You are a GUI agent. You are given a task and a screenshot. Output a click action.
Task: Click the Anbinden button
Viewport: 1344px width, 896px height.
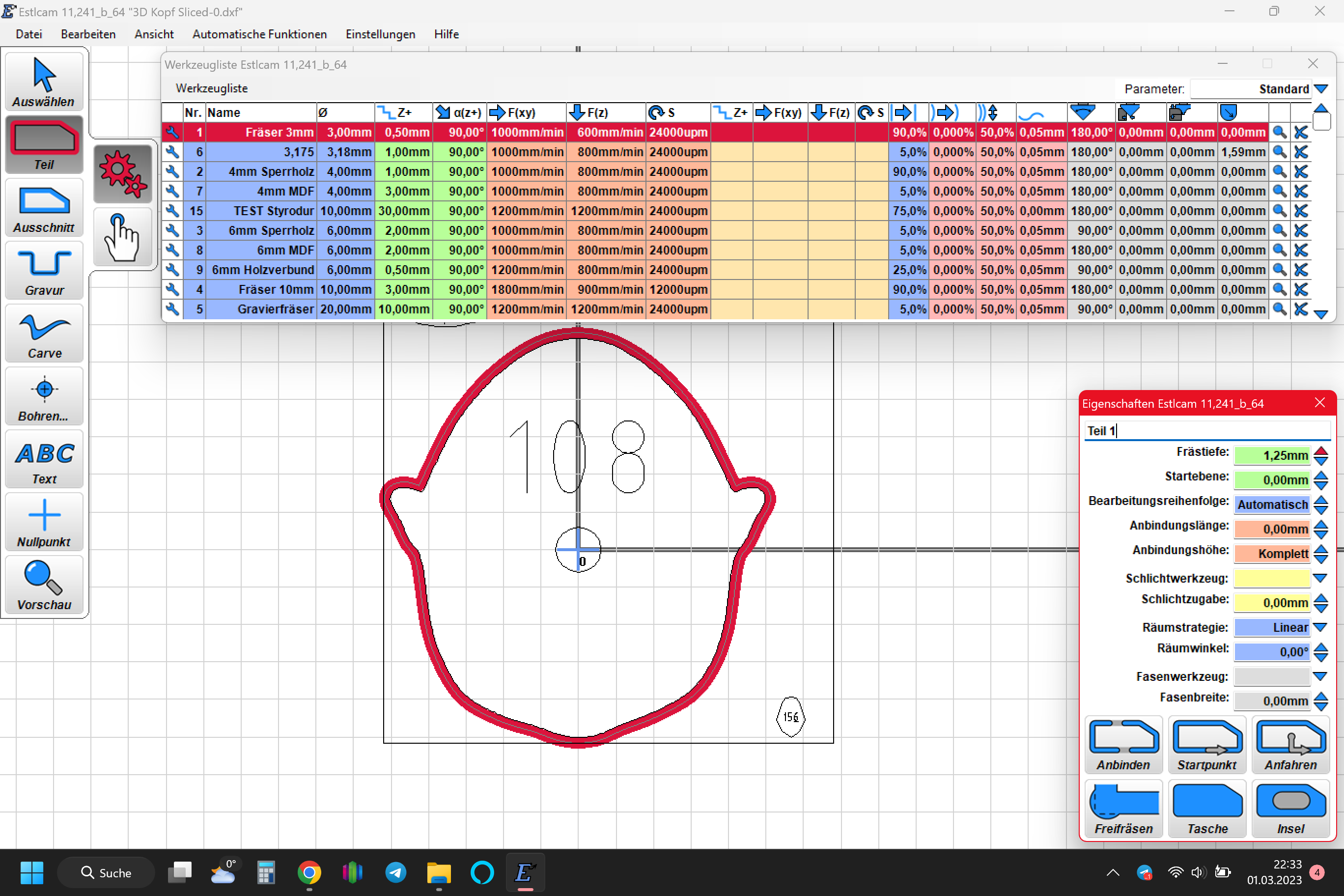click(x=1123, y=745)
